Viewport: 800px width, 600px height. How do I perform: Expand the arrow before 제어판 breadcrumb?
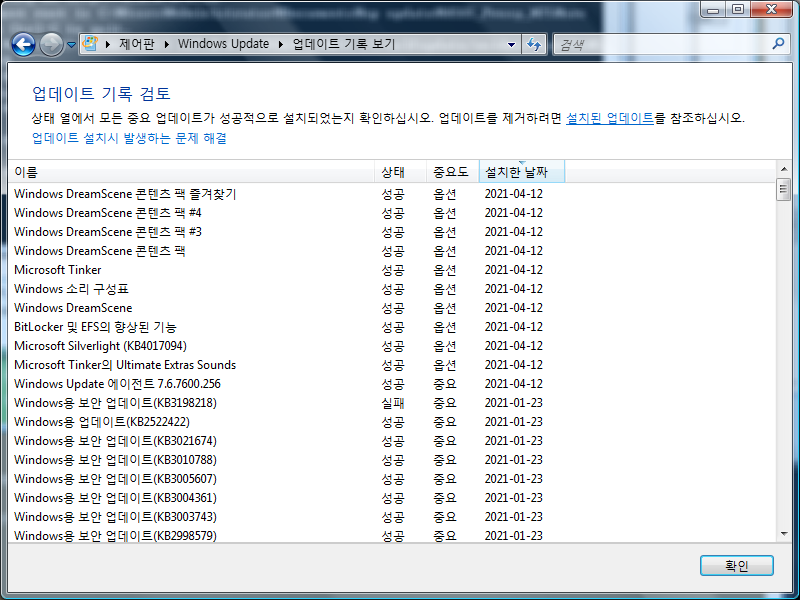tap(108, 44)
